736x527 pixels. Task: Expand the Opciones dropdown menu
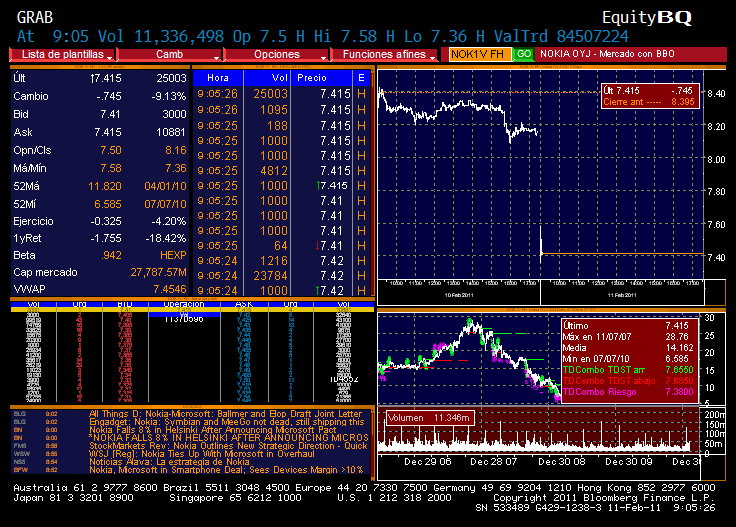click(276, 54)
